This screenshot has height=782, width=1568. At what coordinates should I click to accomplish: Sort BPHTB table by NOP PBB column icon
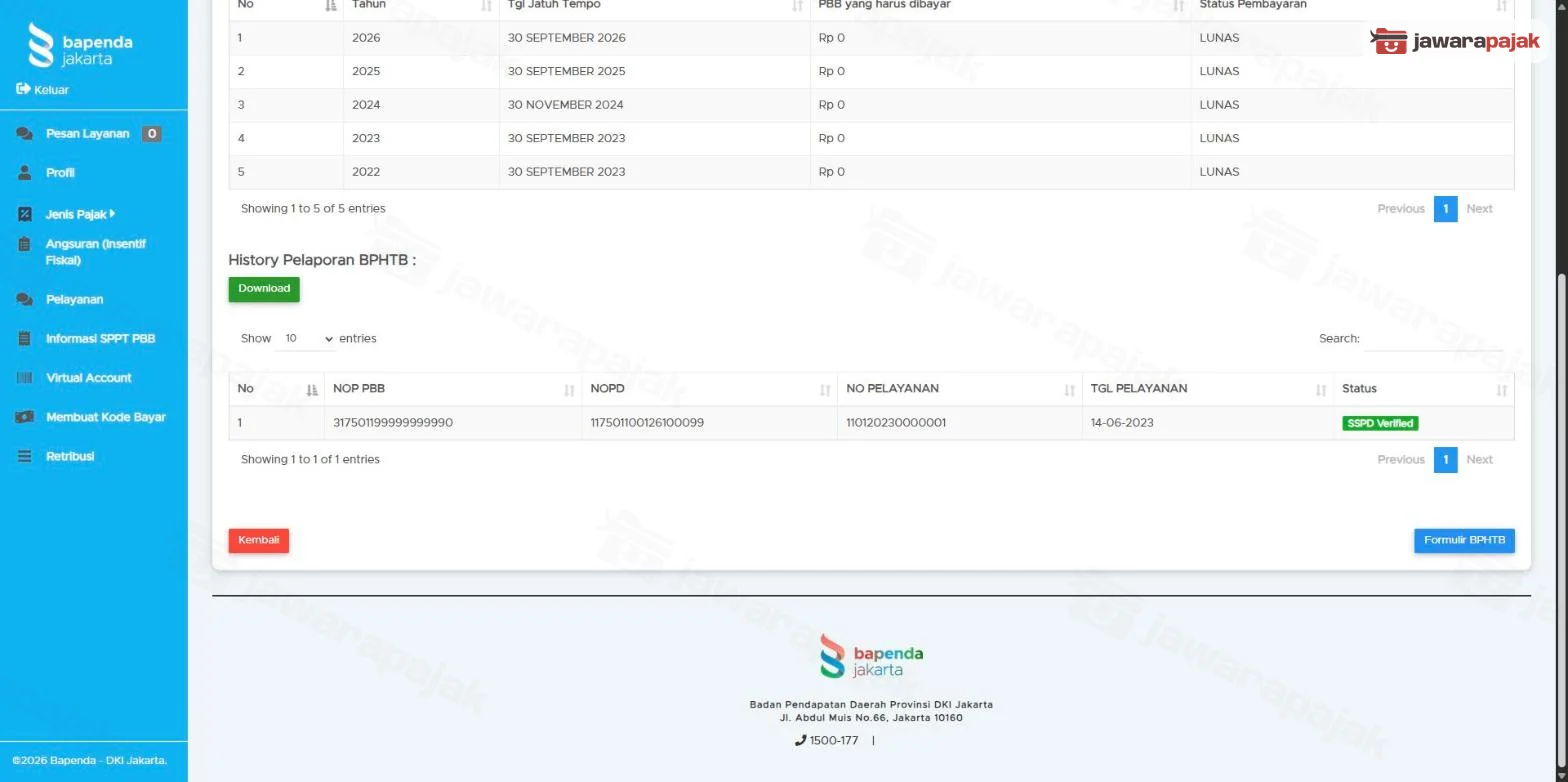pyautogui.click(x=569, y=390)
